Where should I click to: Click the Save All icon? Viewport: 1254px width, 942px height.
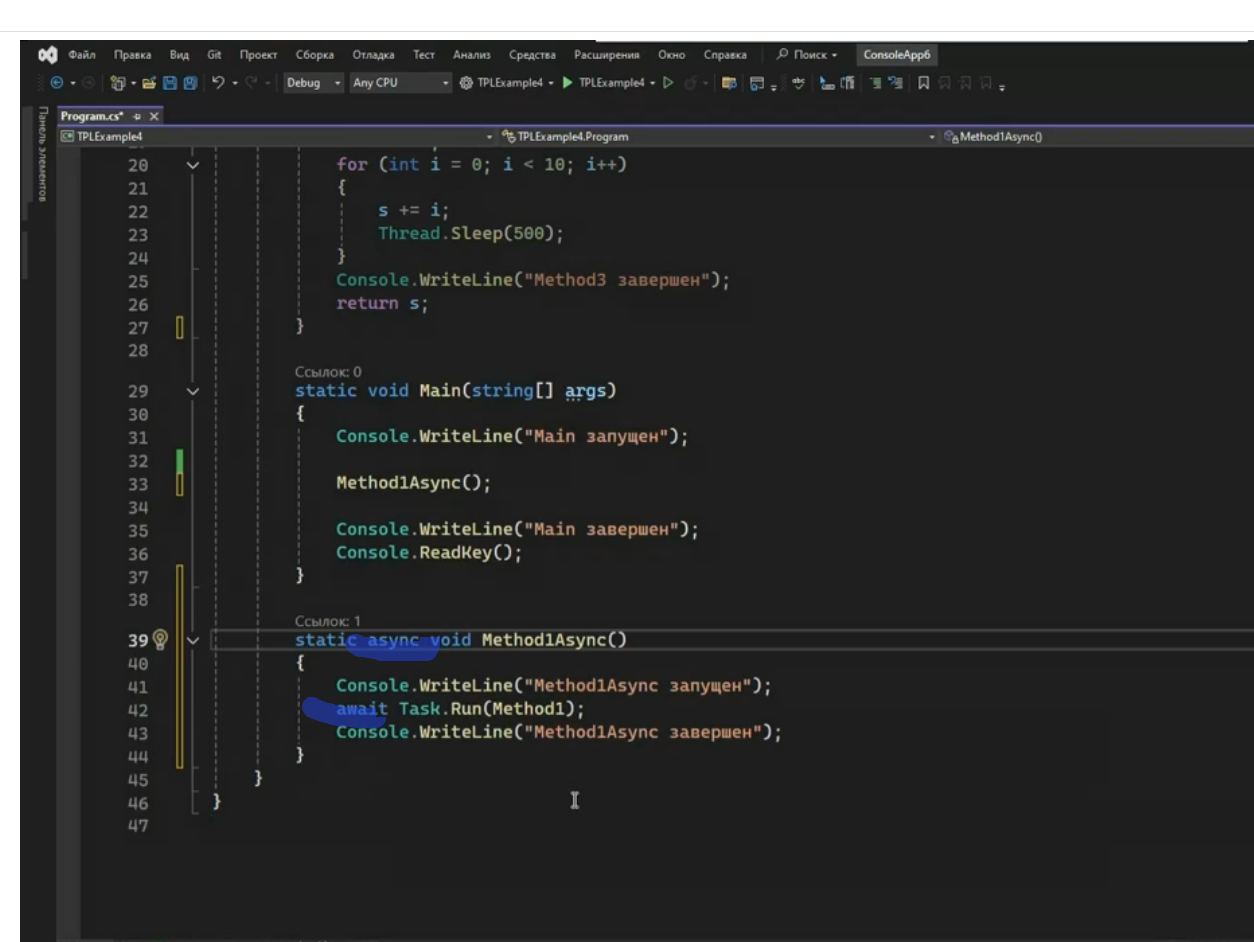190,83
